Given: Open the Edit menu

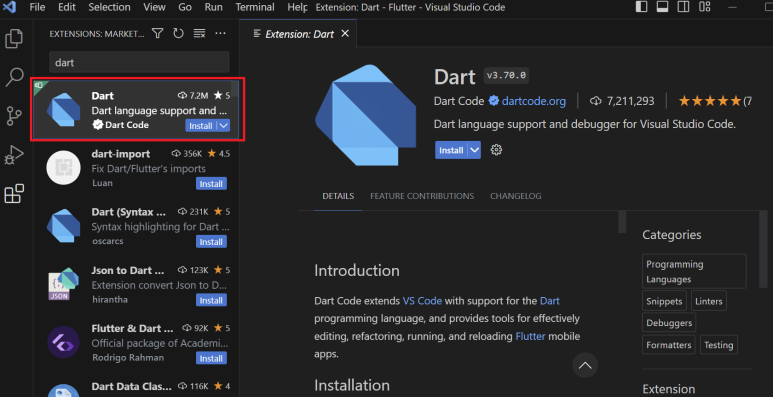Looking at the screenshot, I should click(x=67, y=7).
